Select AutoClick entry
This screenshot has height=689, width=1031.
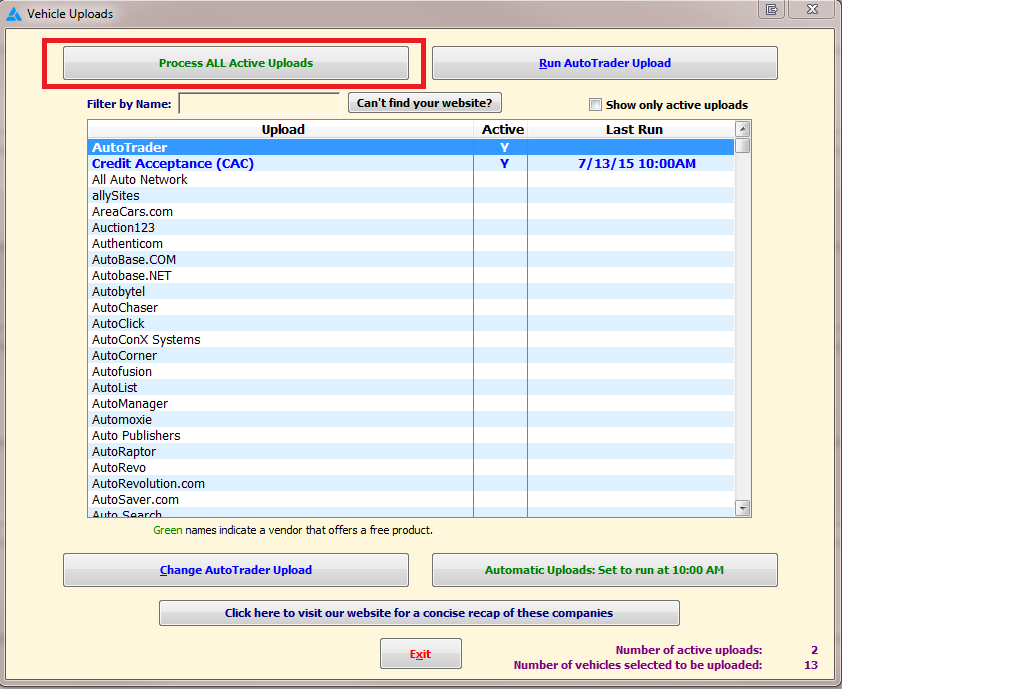point(411,323)
